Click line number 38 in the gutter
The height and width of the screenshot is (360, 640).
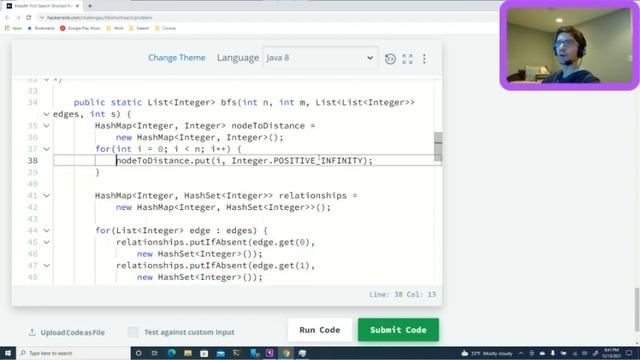click(x=33, y=161)
